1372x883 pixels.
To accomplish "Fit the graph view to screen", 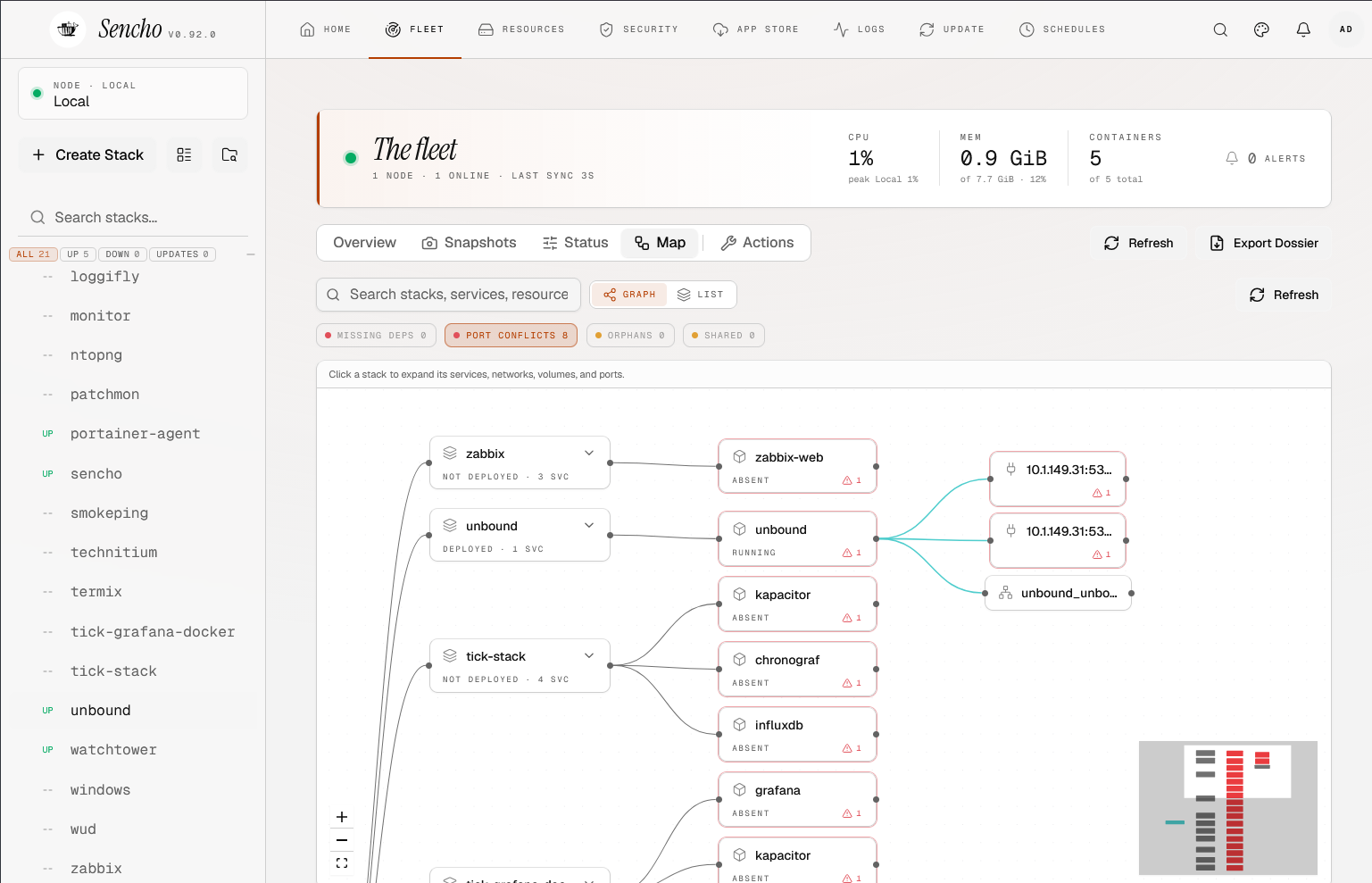I will coord(342,863).
